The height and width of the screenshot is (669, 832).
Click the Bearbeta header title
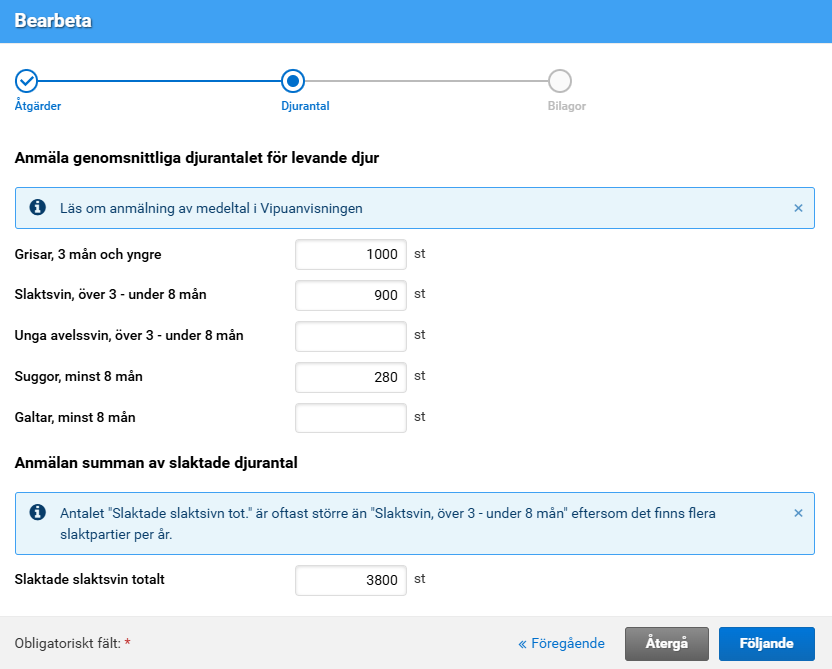coord(53,21)
